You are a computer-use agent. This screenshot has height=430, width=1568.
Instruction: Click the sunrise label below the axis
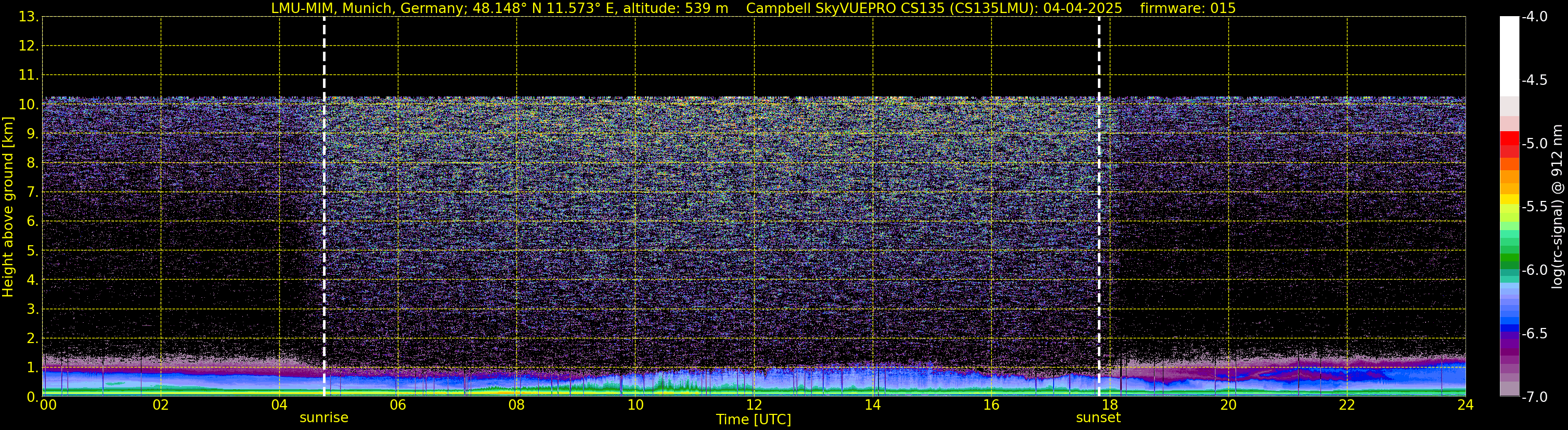tap(324, 418)
